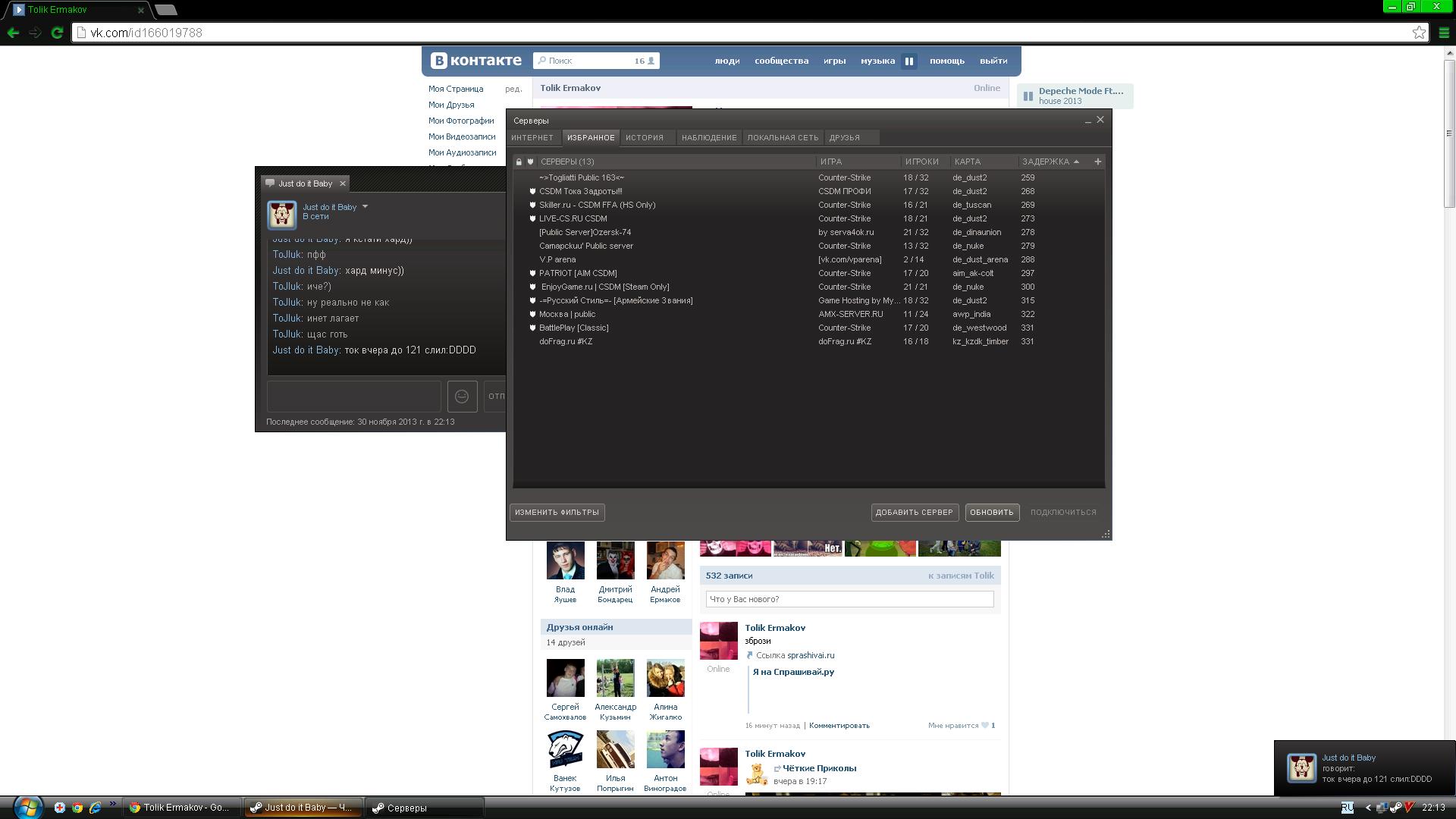Click the 'Что у Вас нового?' field
Screen dimensions: 1456x819
(x=849, y=600)
